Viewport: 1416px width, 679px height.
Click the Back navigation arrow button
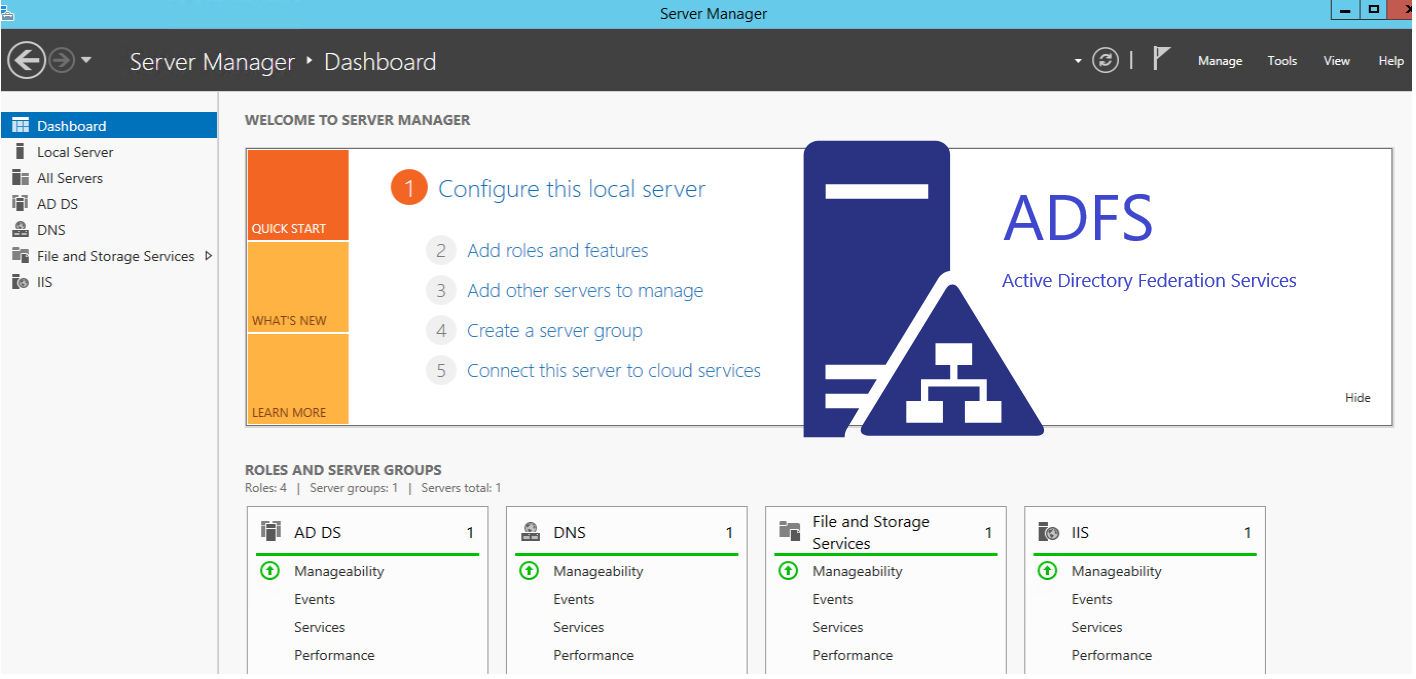click(x=26, y=61)
